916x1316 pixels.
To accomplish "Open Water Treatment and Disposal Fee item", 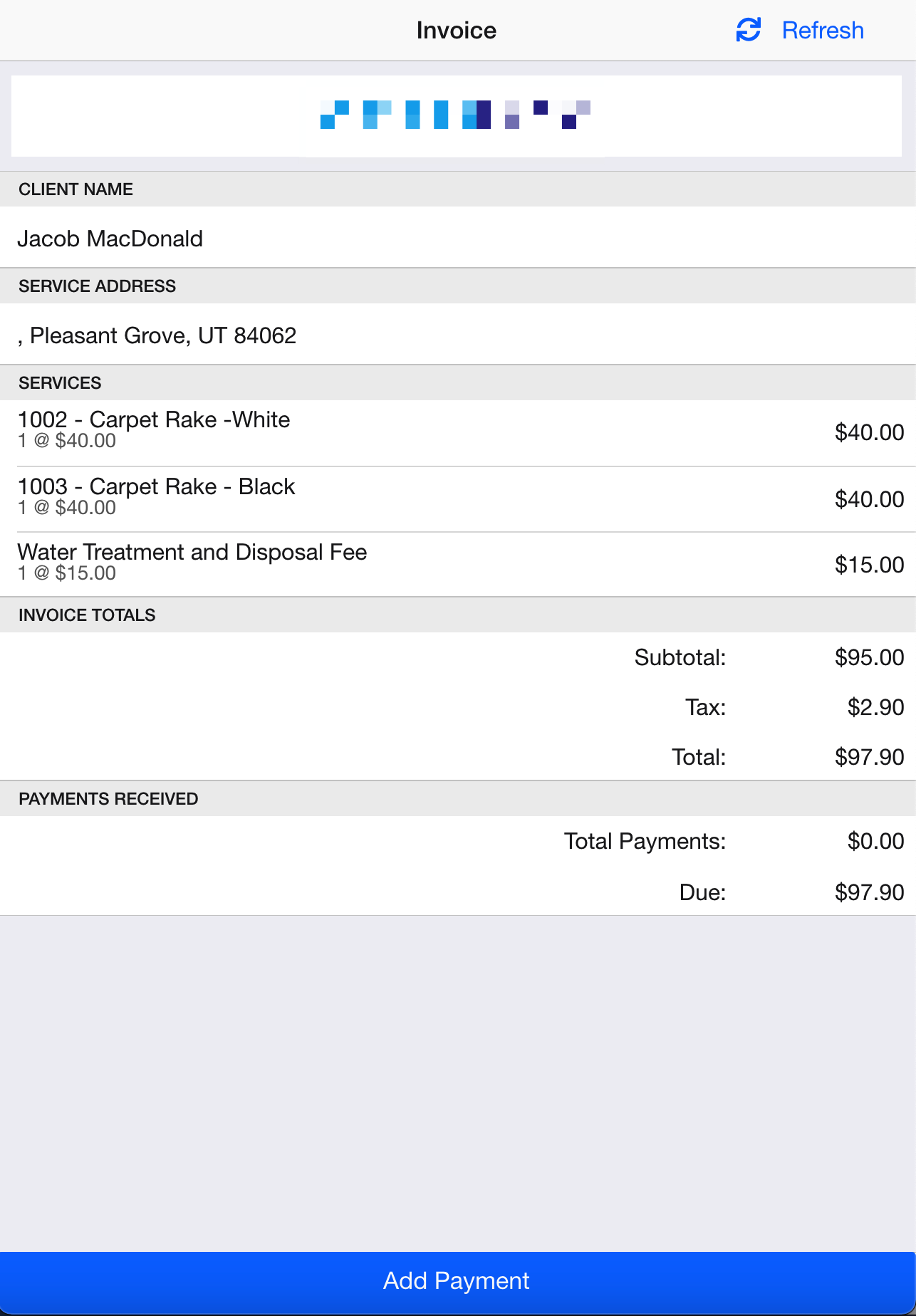I will tap(458, 565).
